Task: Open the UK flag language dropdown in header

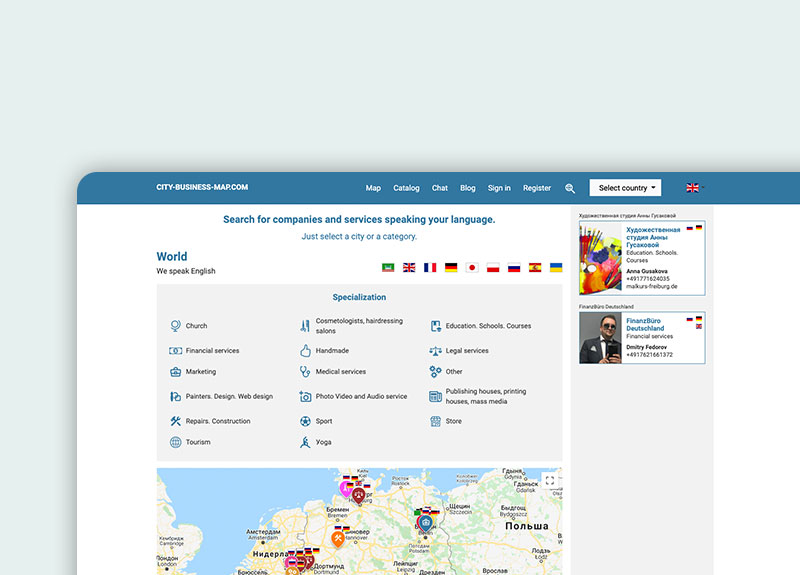Action: 694,188
